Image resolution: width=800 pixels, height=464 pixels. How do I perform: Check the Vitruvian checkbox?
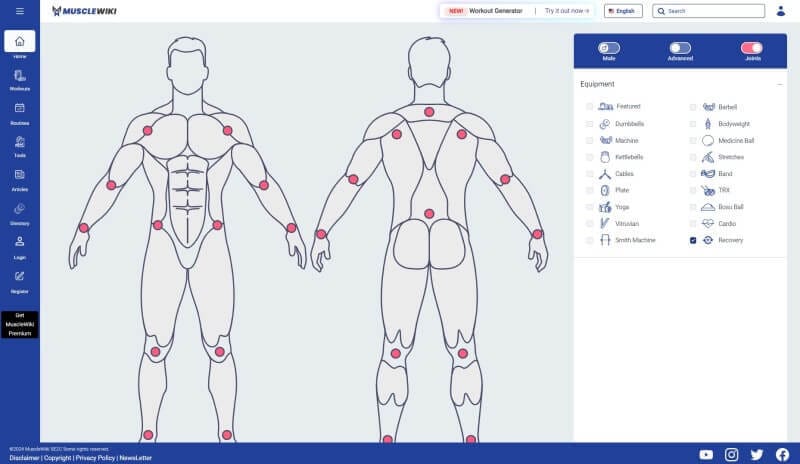click(x=589, y=224)
